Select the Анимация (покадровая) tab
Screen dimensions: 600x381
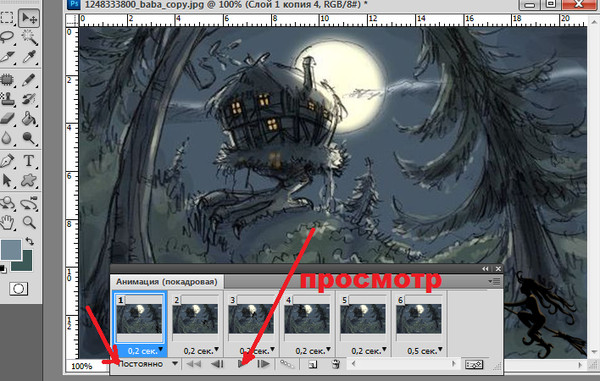click(166, 282)
